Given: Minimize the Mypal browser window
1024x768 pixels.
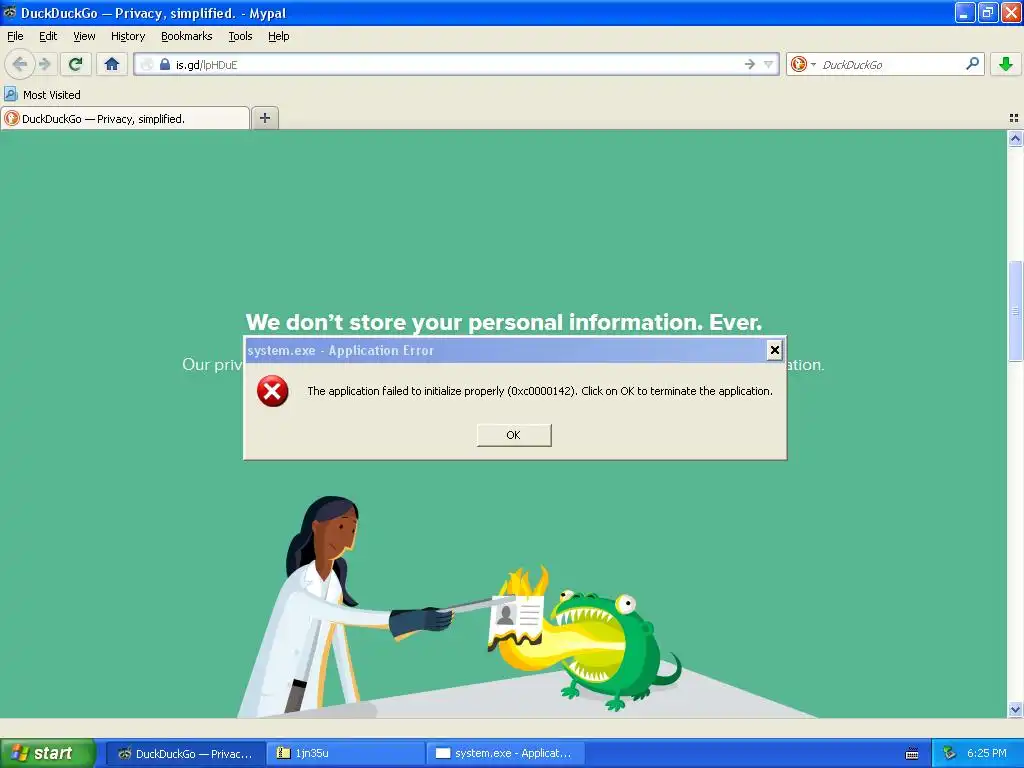Looking at the screenshot, I should tap(965, 12).
